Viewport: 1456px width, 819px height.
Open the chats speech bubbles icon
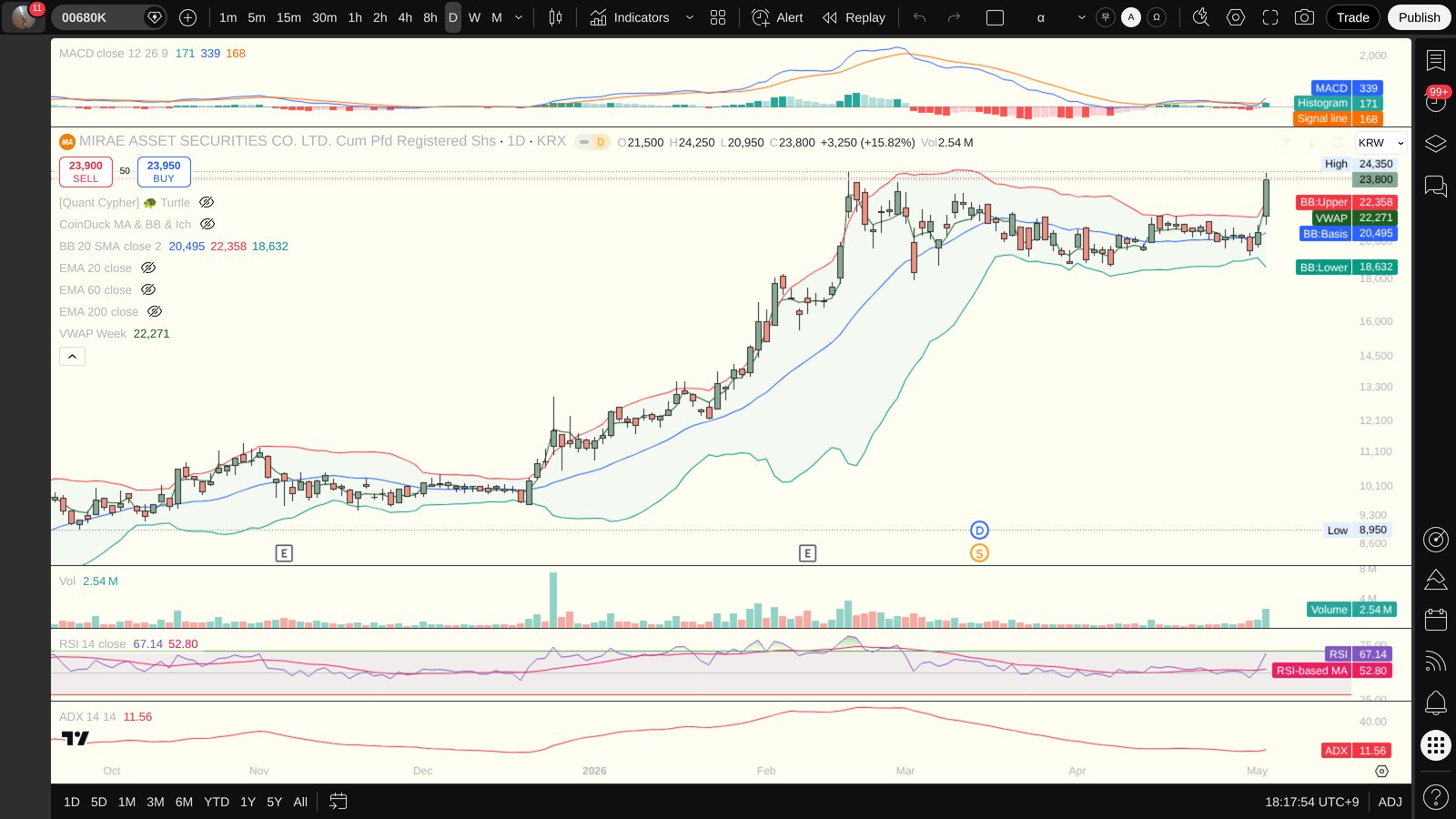(x=1435, y=187)
